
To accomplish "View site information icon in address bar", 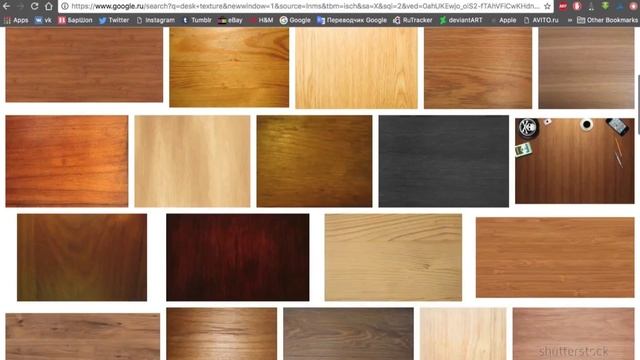I will [x=64, y=6].
